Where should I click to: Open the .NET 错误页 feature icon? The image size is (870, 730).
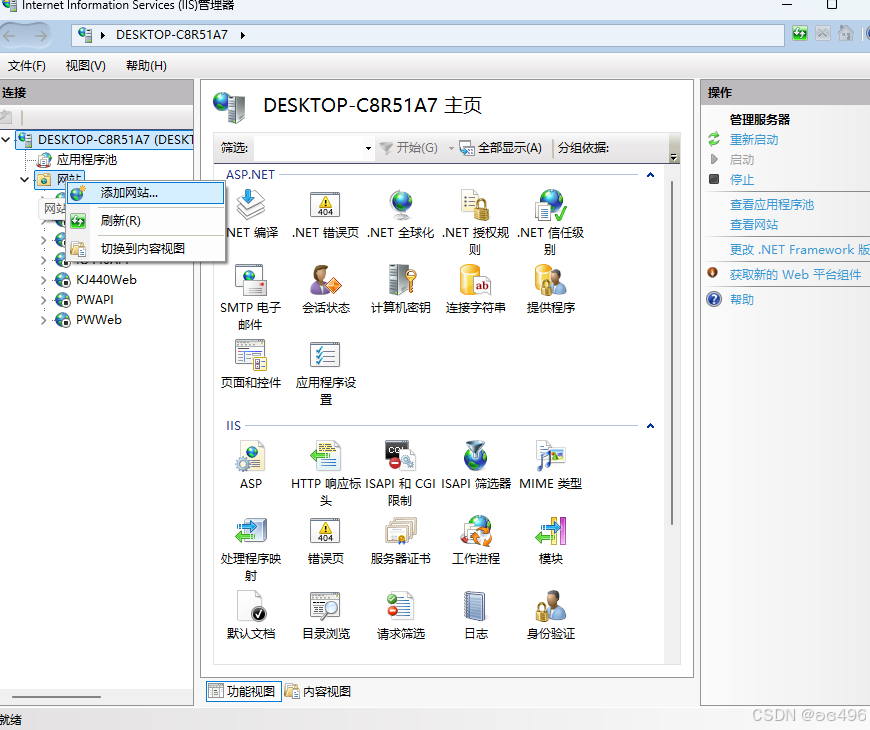325,214
